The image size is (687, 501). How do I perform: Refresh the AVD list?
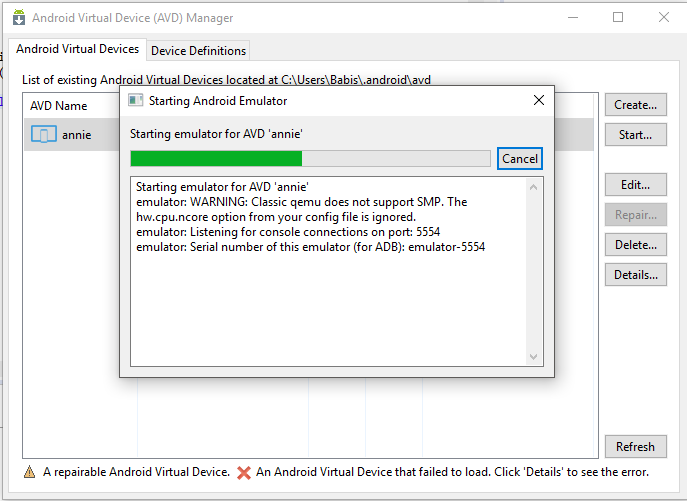[635, 447]
